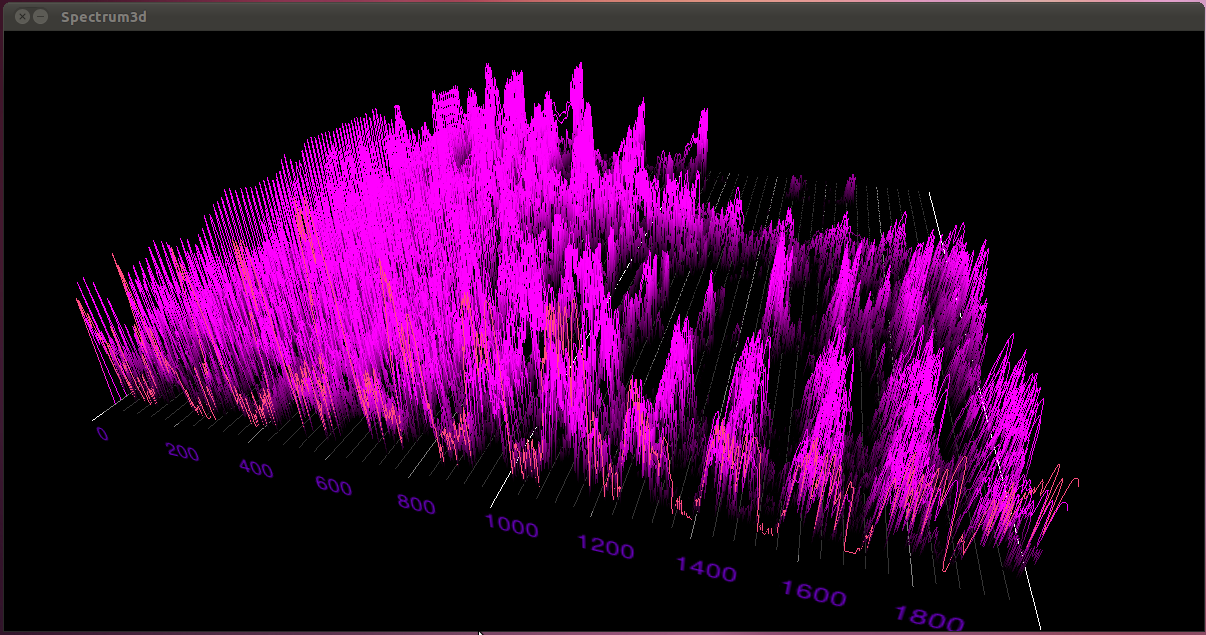Click the 800 frequency axis label
Image resolution: width=1206 pixels, height=635 pixels.
[x=416, y=505]
